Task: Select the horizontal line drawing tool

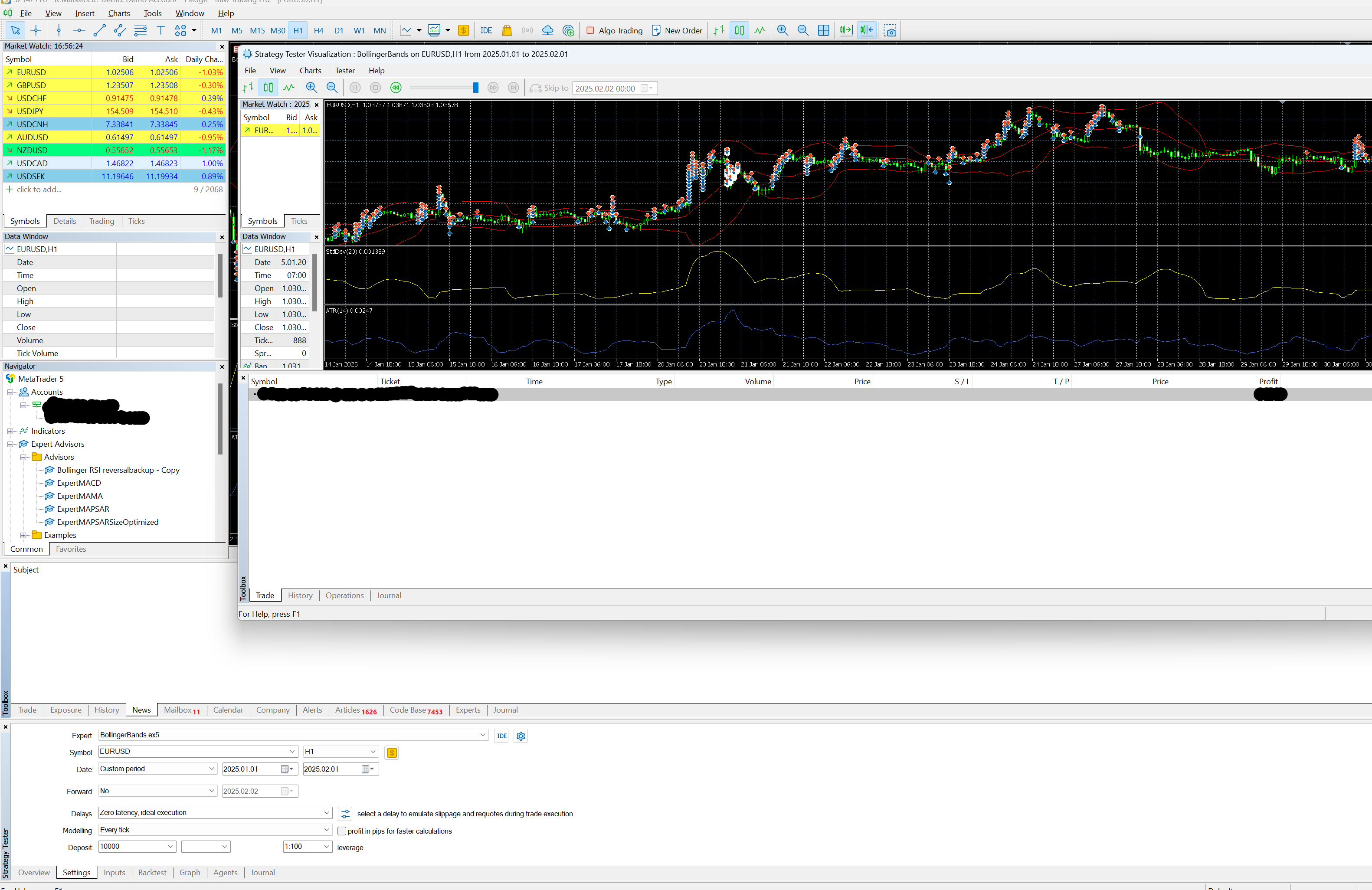Action: (79, 30)
